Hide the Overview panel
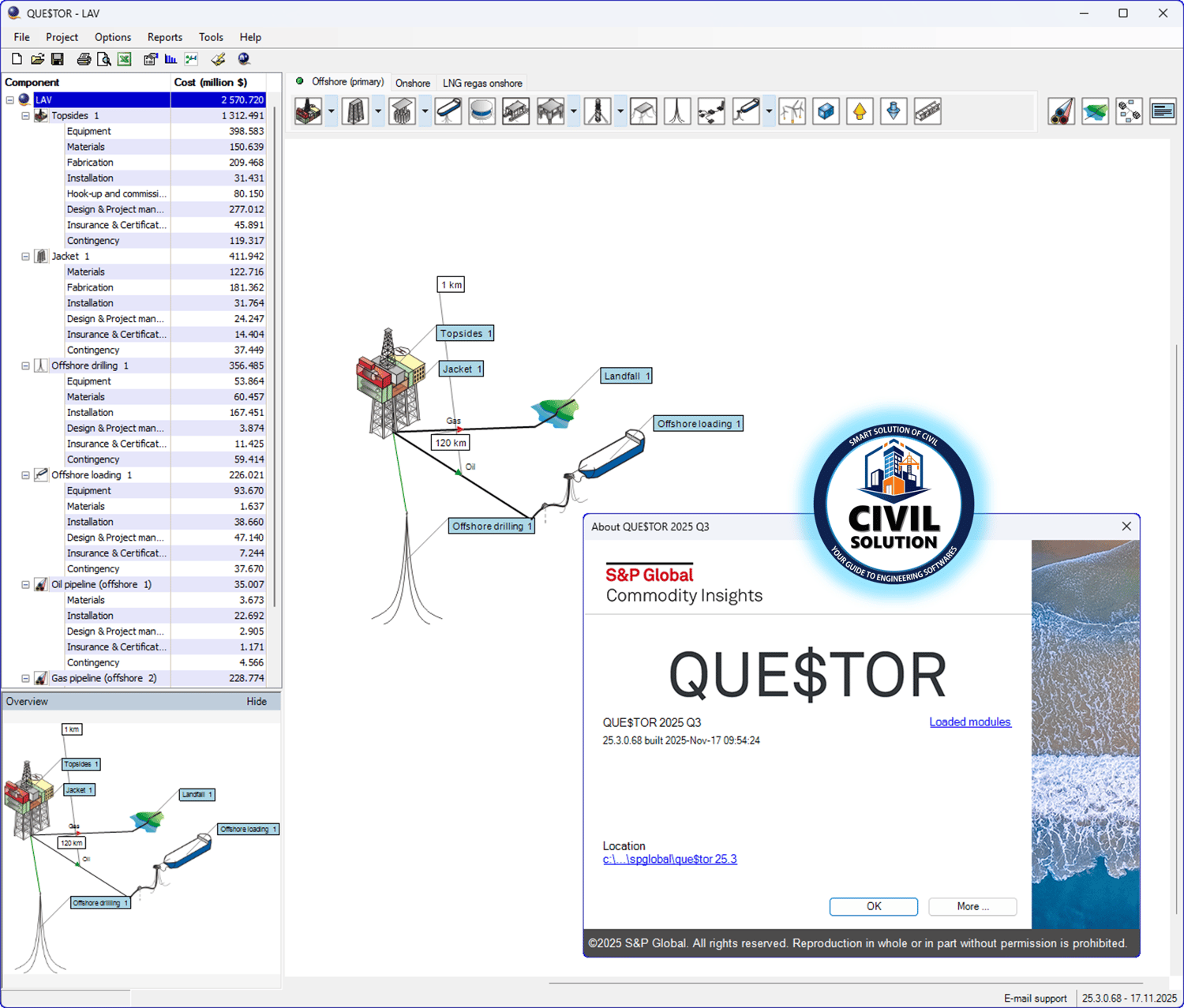Viewport: 1184px width, 1008px height. 257,701
